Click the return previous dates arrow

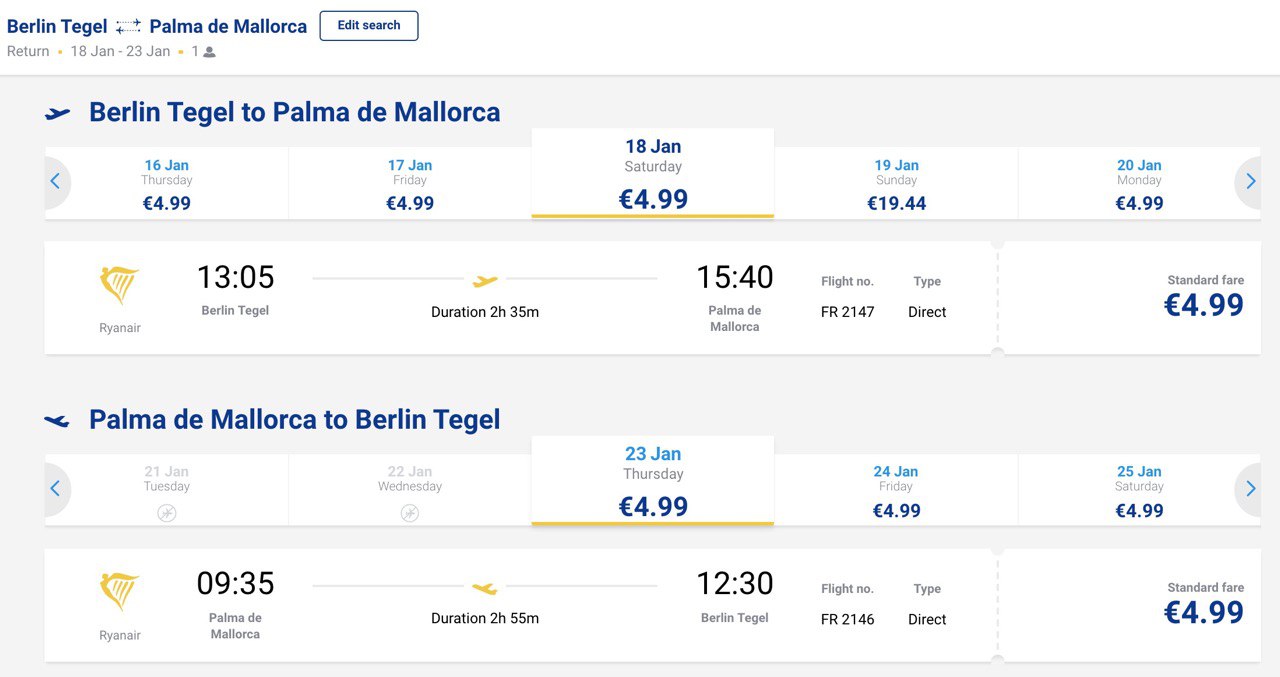pos(56,489)
